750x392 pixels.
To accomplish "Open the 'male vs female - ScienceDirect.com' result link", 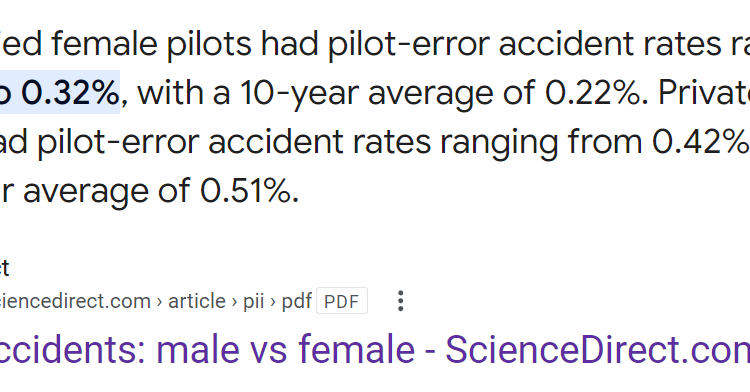I will pyautogui.click(x=375, y=350).
